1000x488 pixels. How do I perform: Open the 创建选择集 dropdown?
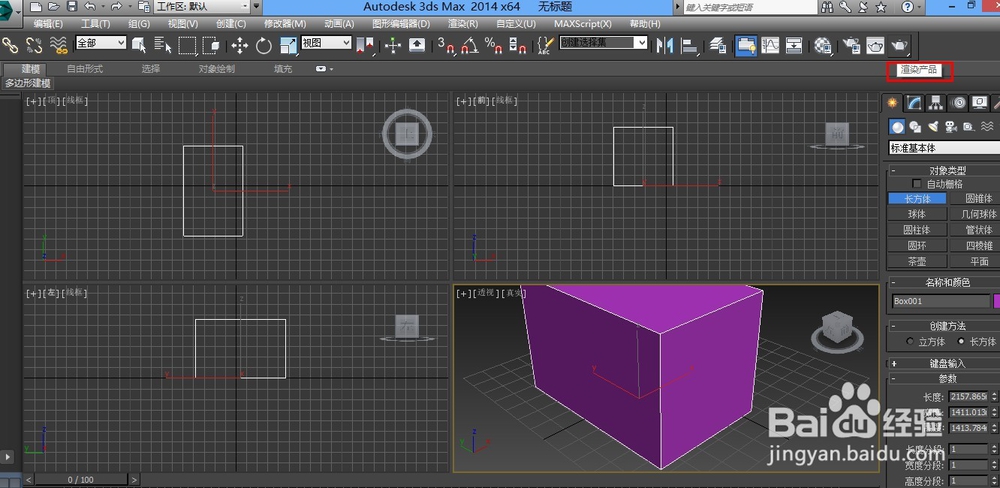(x=604, y=43)
